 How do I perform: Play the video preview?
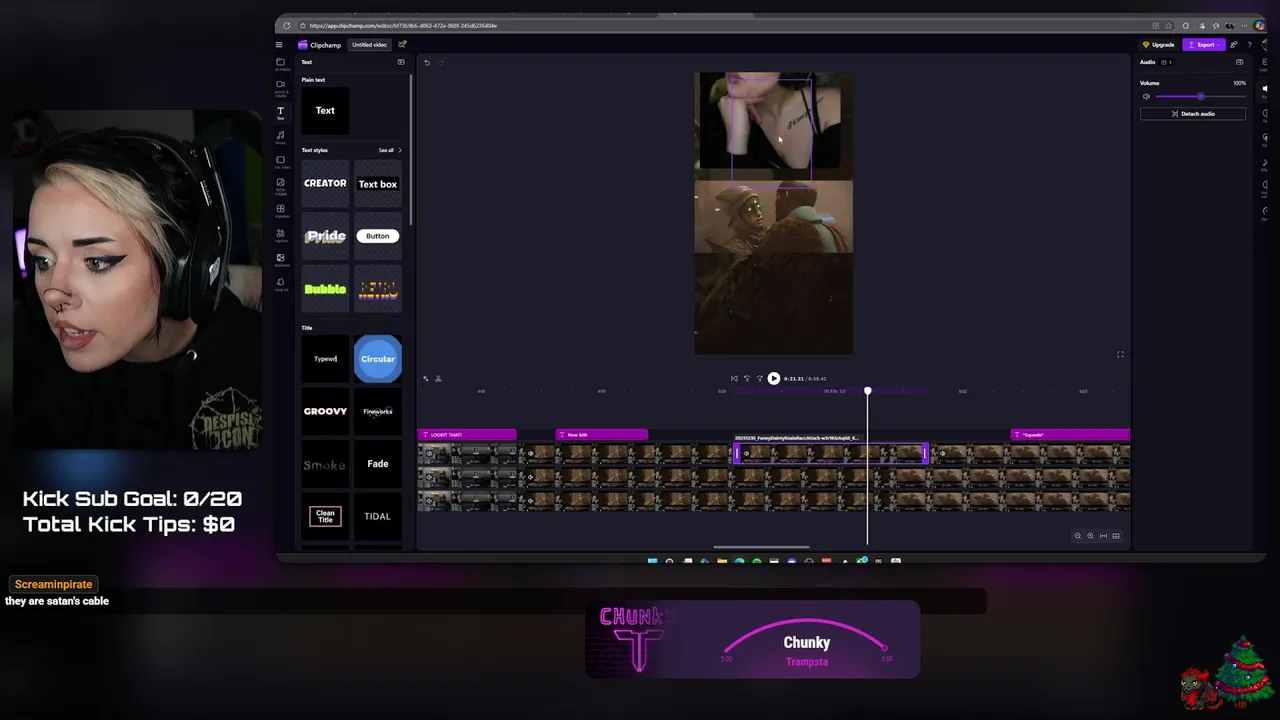(x=773, y=379)
